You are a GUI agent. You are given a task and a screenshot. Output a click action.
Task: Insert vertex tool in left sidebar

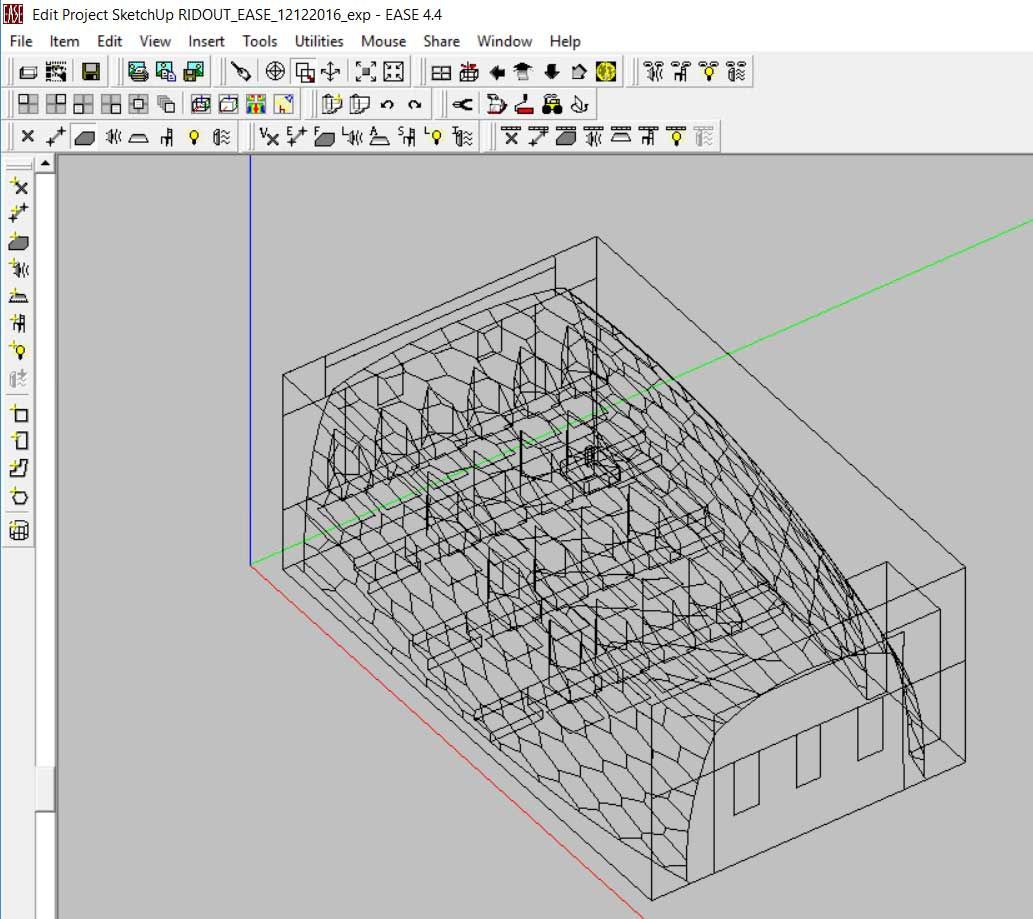tap(19, 186)
